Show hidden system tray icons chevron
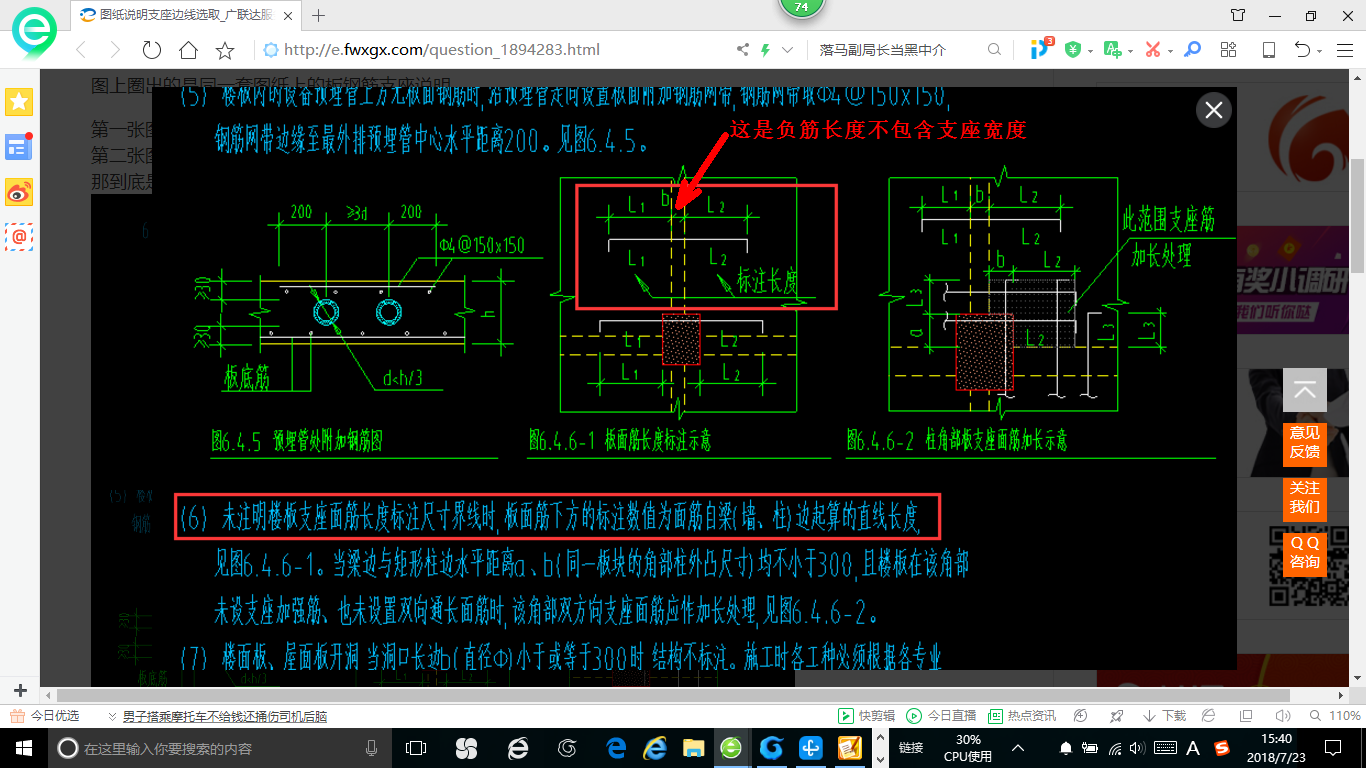1366x768 pixels. tap(1018, 748)
